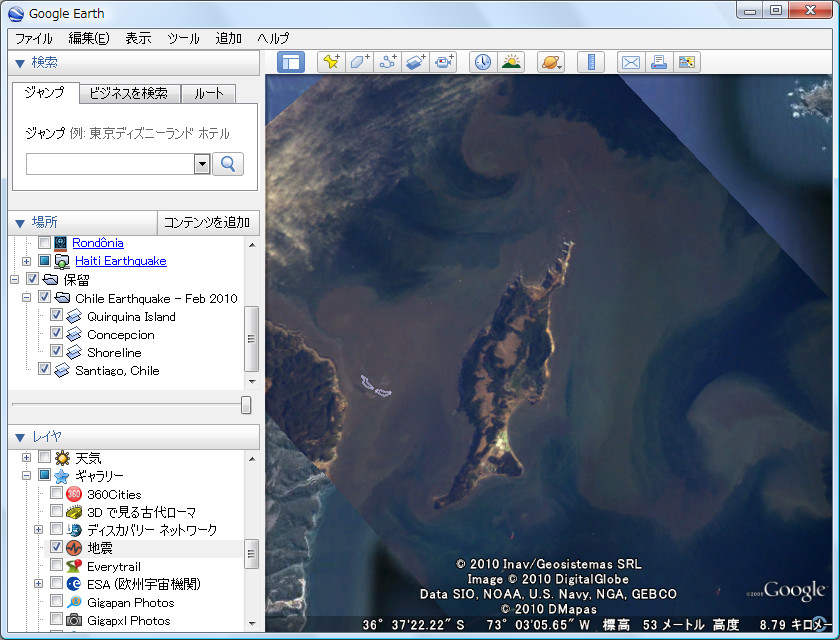Open the 編集(E) menu
840x640 pixels.
(88, 39)
